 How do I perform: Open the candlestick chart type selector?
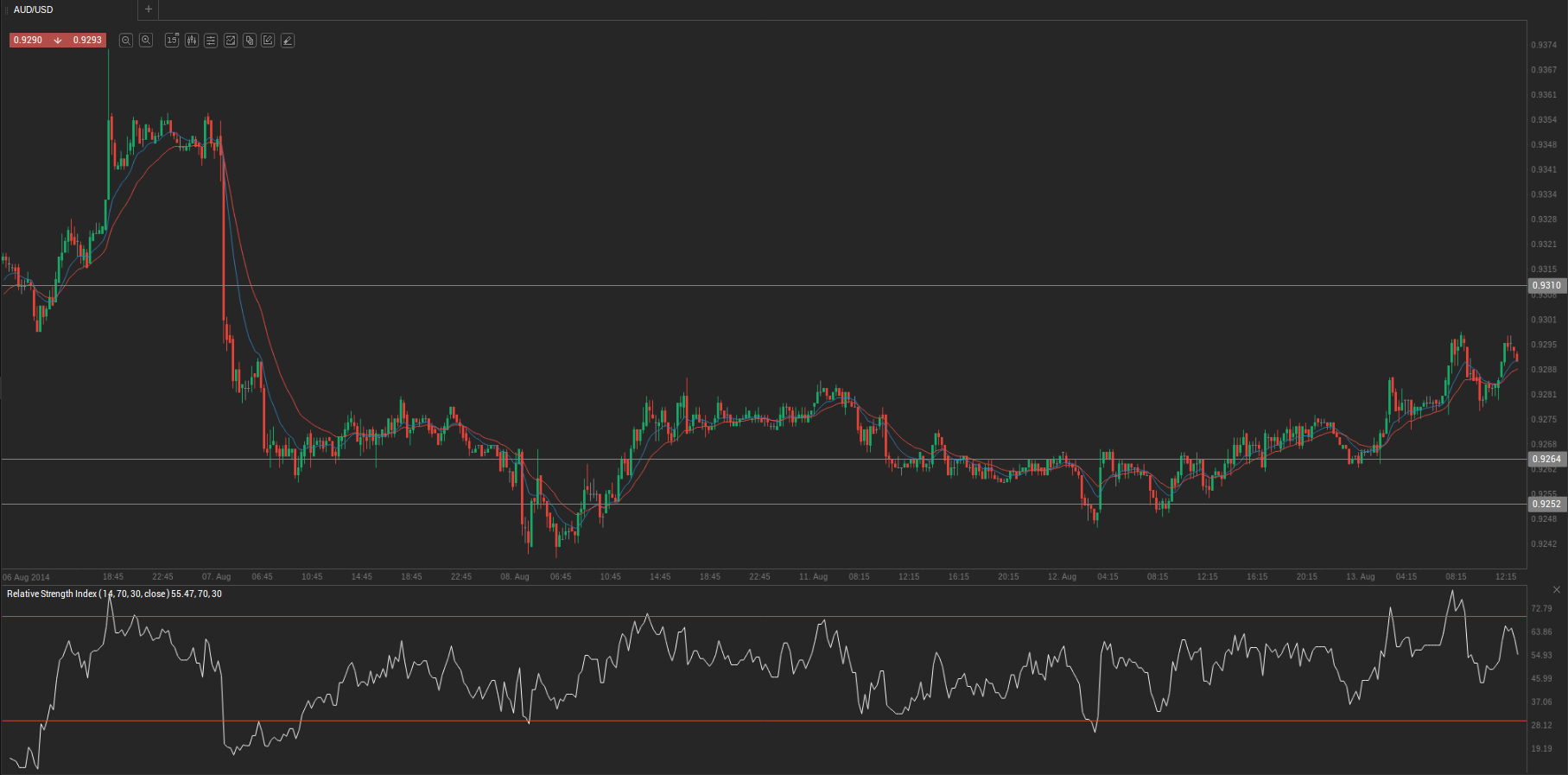click(x=191, y=41)
